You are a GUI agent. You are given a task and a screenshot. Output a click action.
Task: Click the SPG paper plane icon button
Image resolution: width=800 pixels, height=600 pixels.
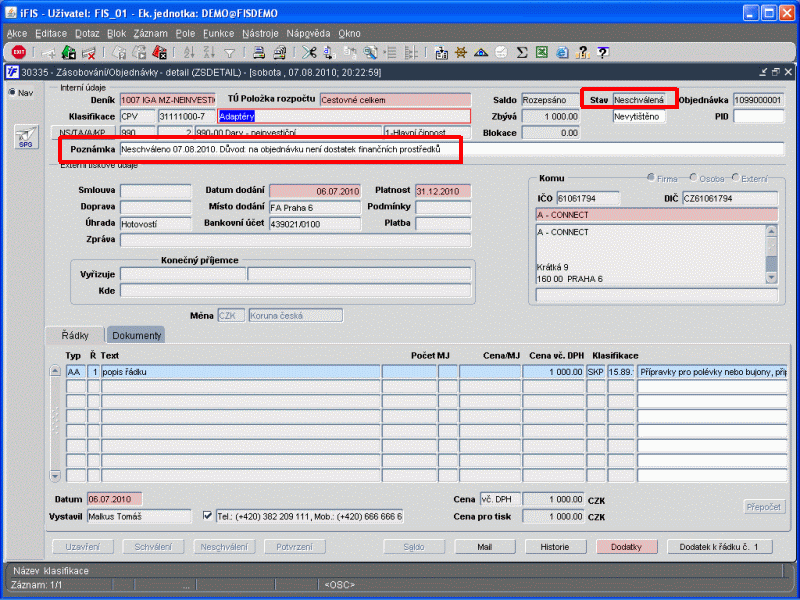click(26, 137)
